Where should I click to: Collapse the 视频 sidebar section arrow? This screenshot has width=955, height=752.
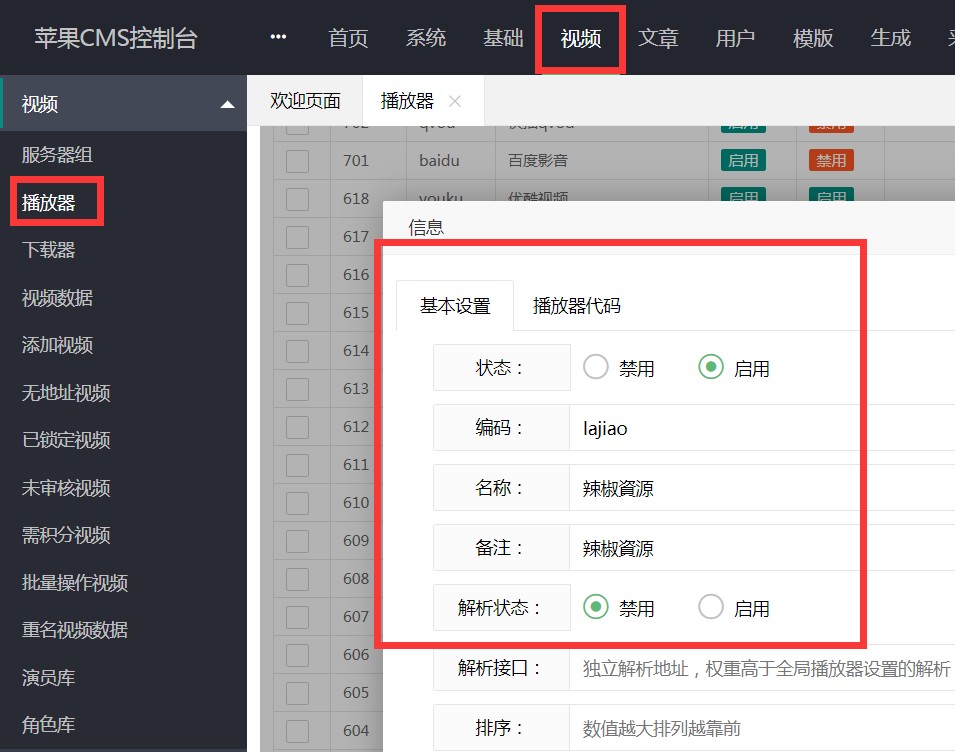coord(227,104)
